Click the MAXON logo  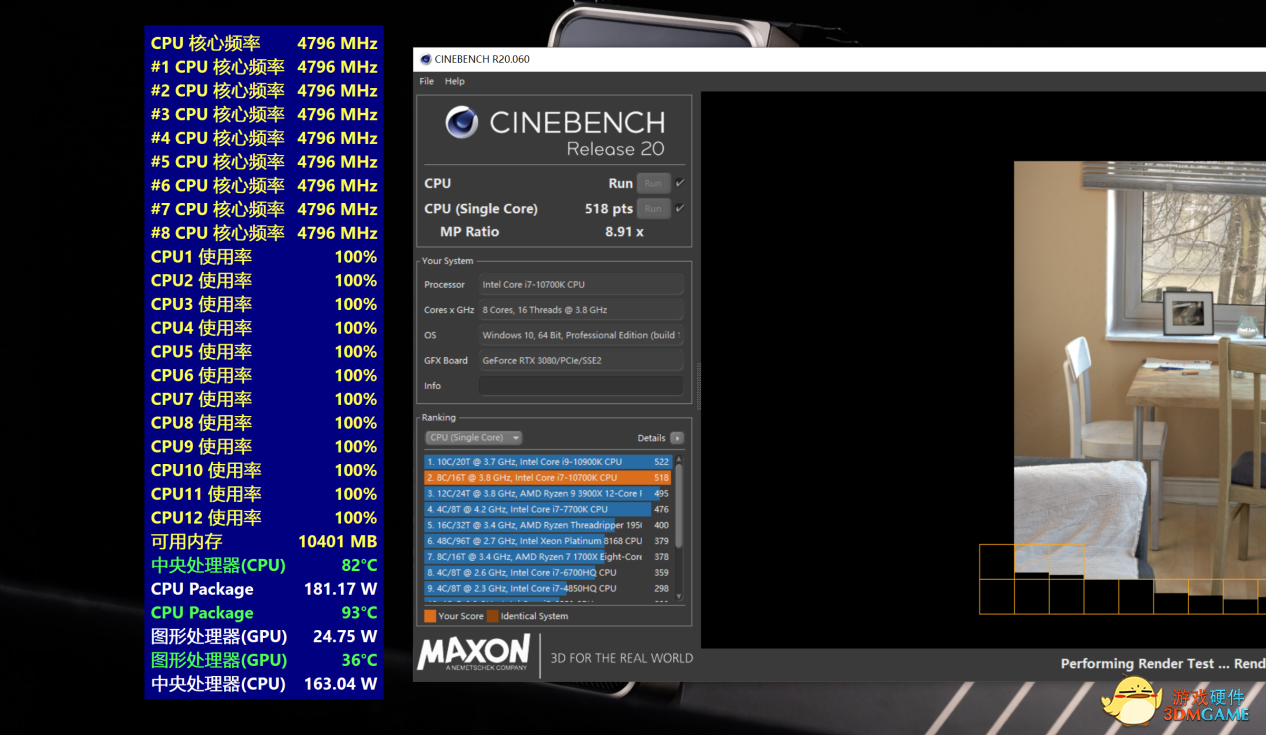point(473,652)
